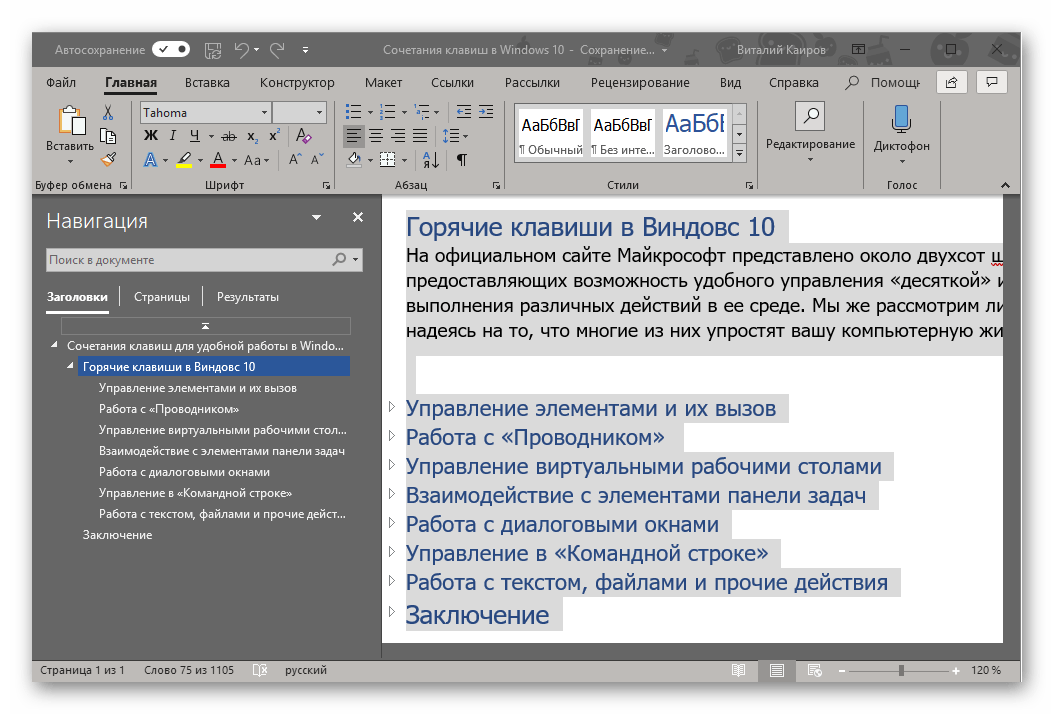Adjust the zoom slider handle
This screenshot has width=1054, height=714.
[901, 670]
